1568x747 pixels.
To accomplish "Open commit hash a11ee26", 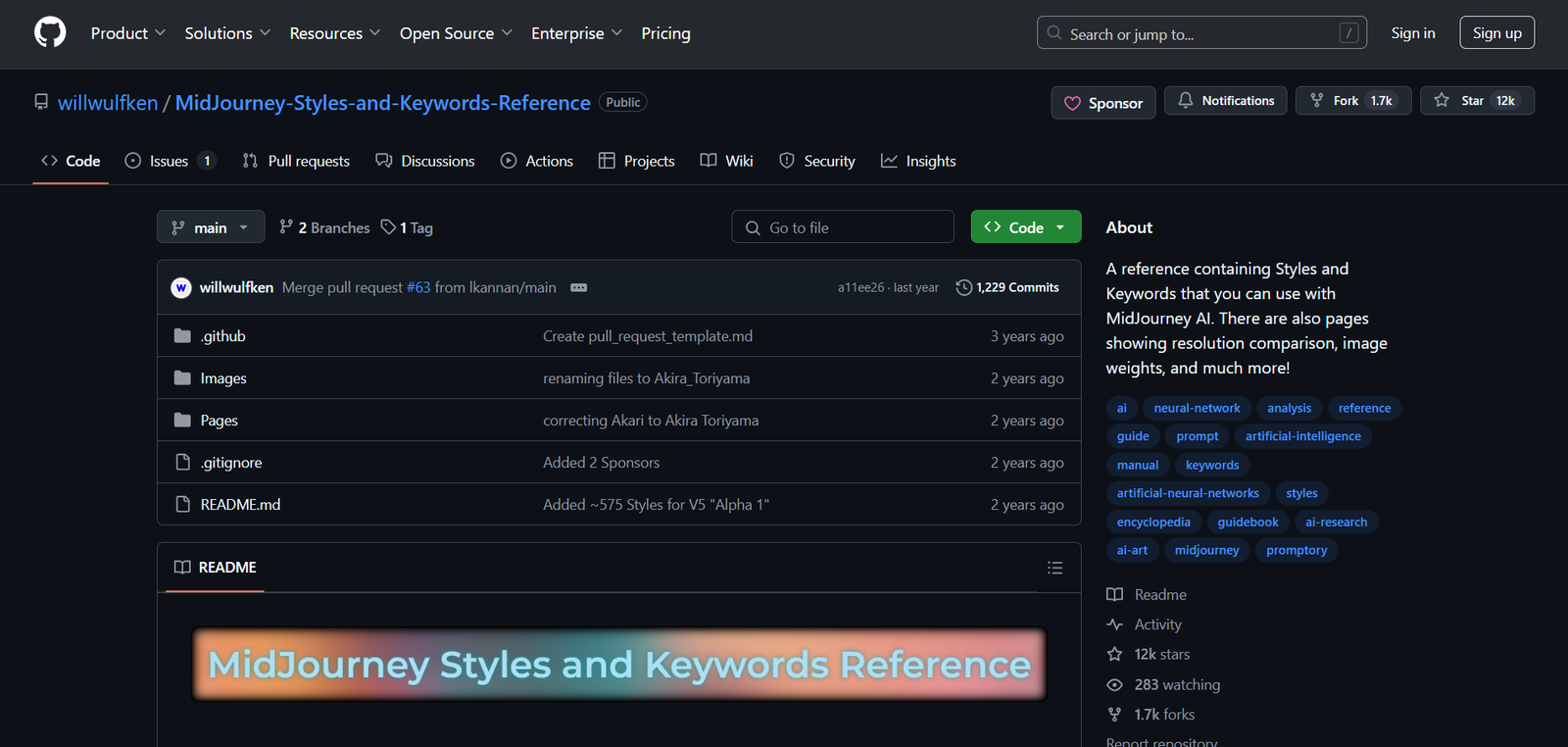I will [860, 287].
